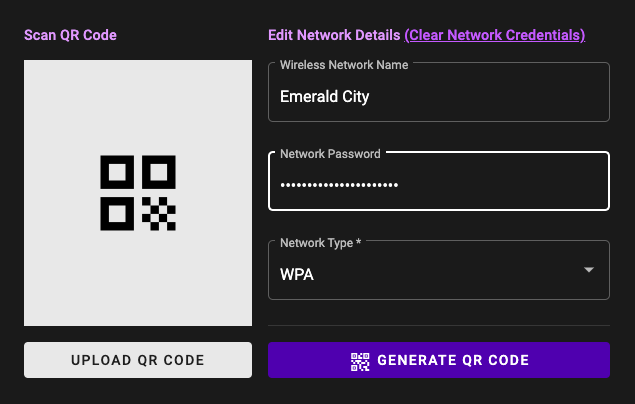Click the Edit Network Details heading
Screen dimensions: 635x404
point(334,35)
